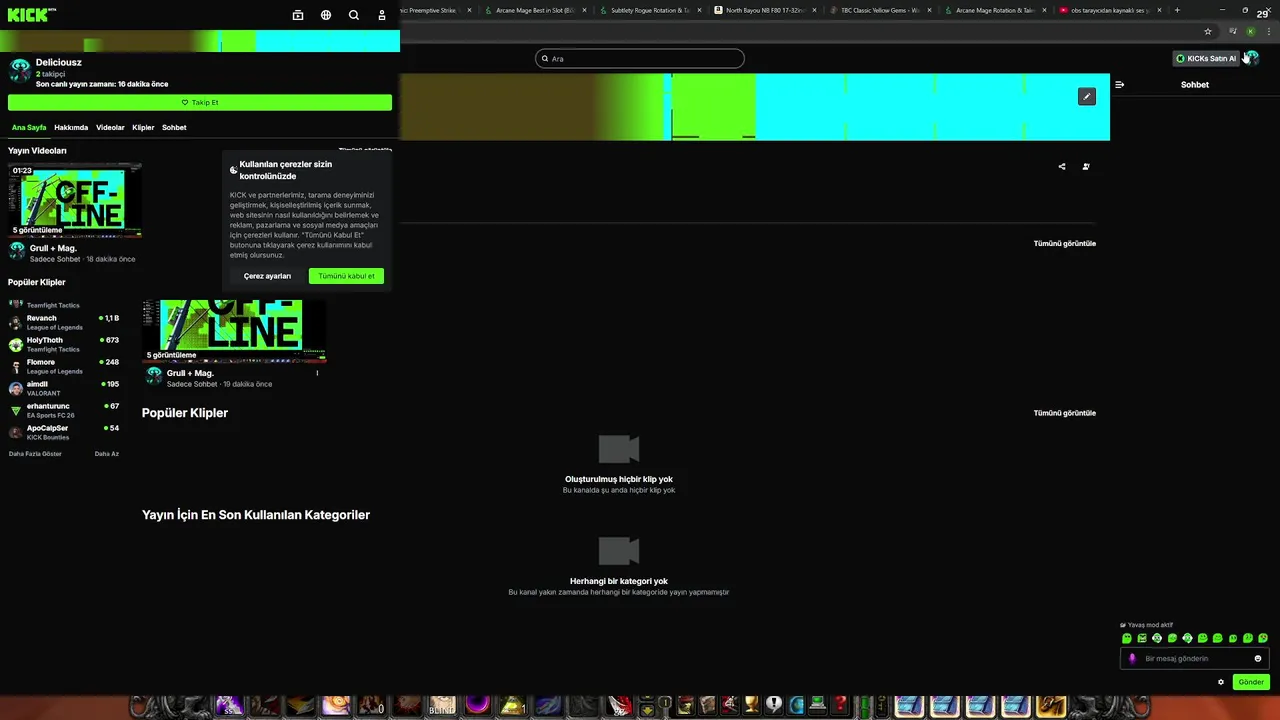Click the purple identity badge in the chat input
Viewport: 1280px width, 720px height.
(x=1132, y=658)
